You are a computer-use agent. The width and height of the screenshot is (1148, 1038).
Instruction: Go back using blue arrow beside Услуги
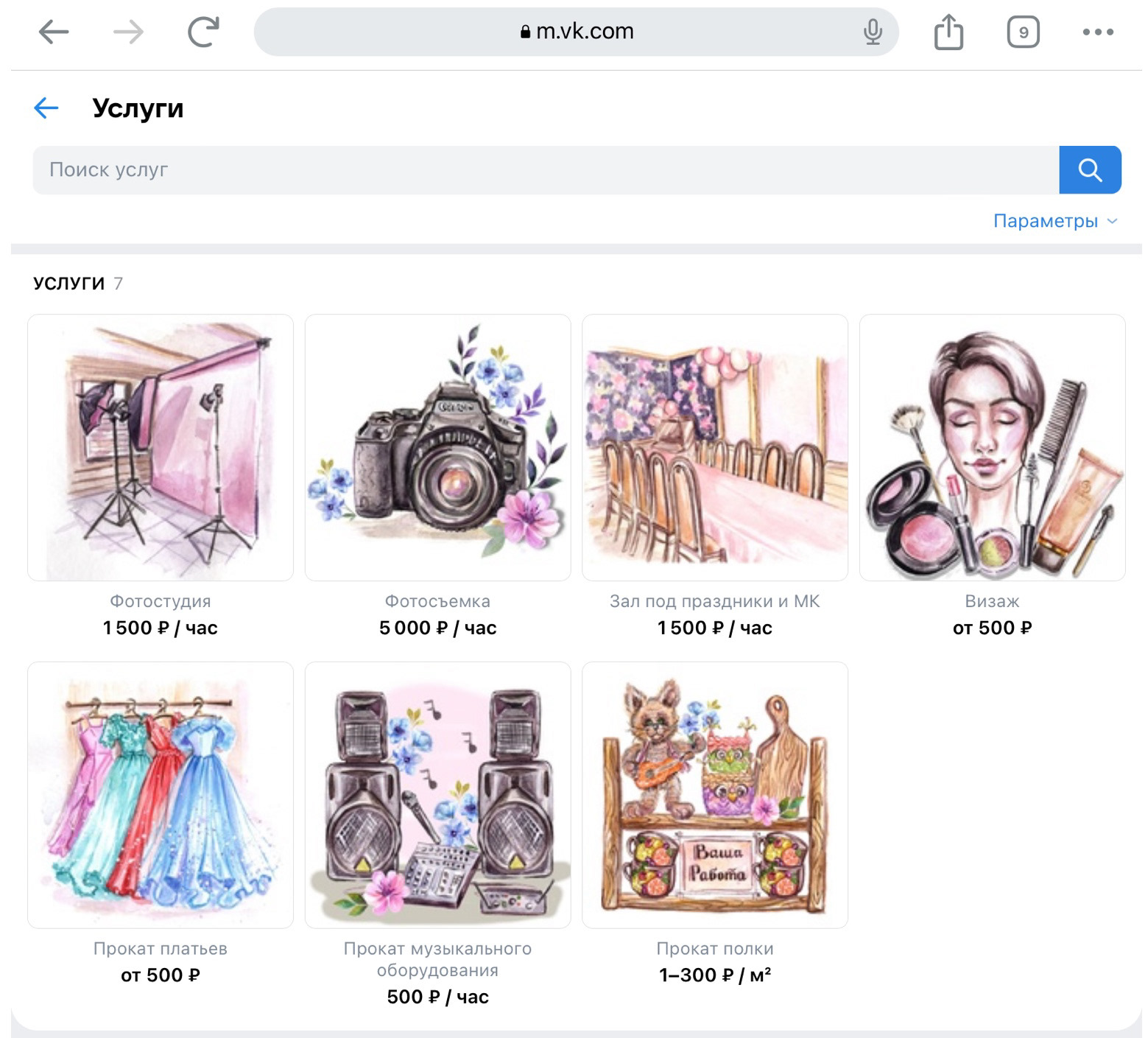(46, 108)
